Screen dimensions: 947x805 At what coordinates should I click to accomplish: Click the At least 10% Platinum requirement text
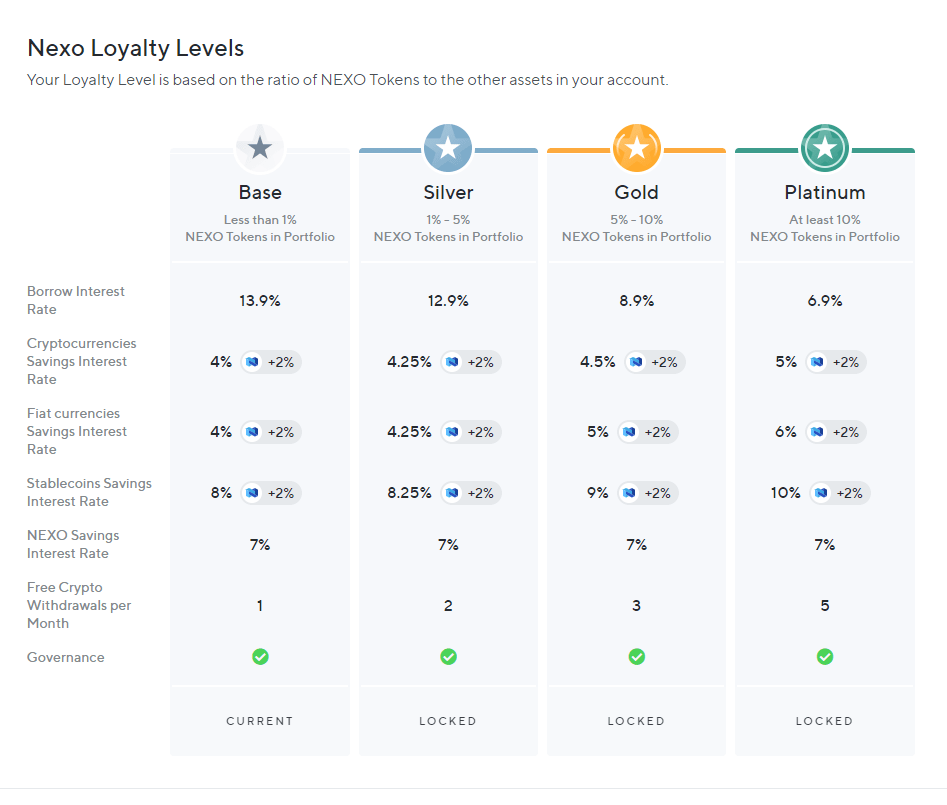tap(825, 220)
